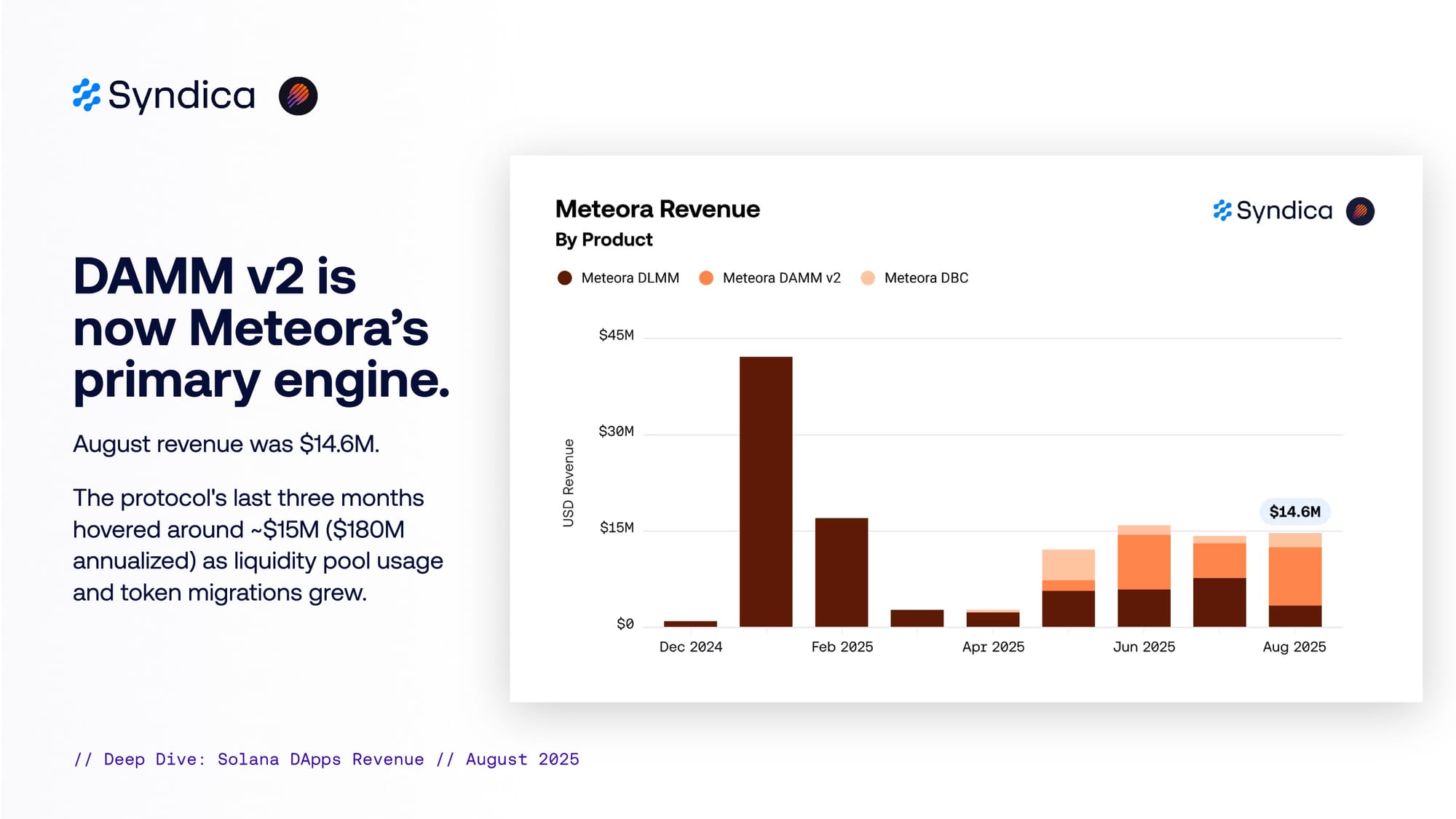Click the orange DAMM v2 segment of Aug 2025 bar
Viewport: 1456px width, 819px height.
point(1295,576)
